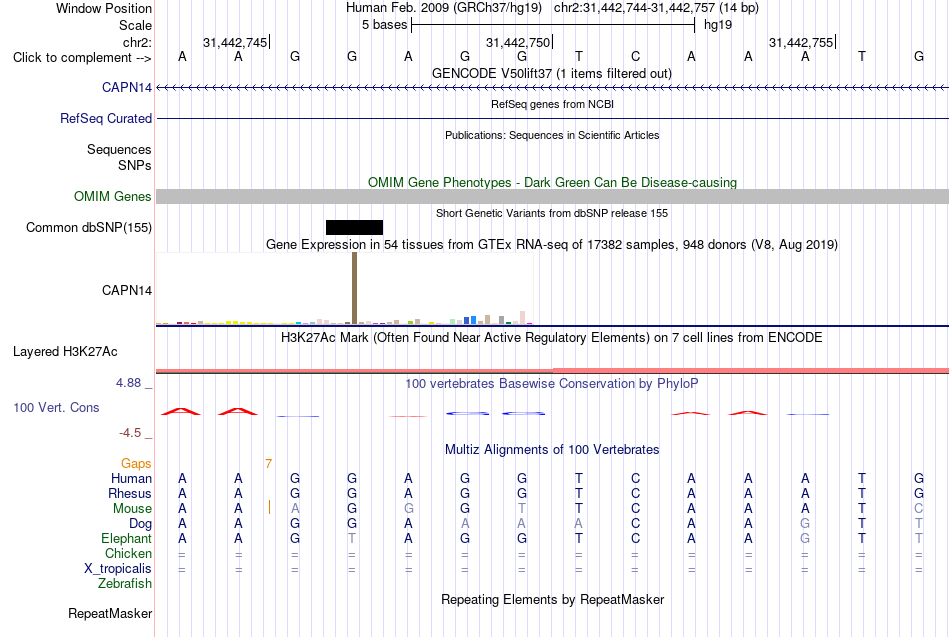
Task: Click the gray OMIM Genes bar
Action: tap(552, 196)
